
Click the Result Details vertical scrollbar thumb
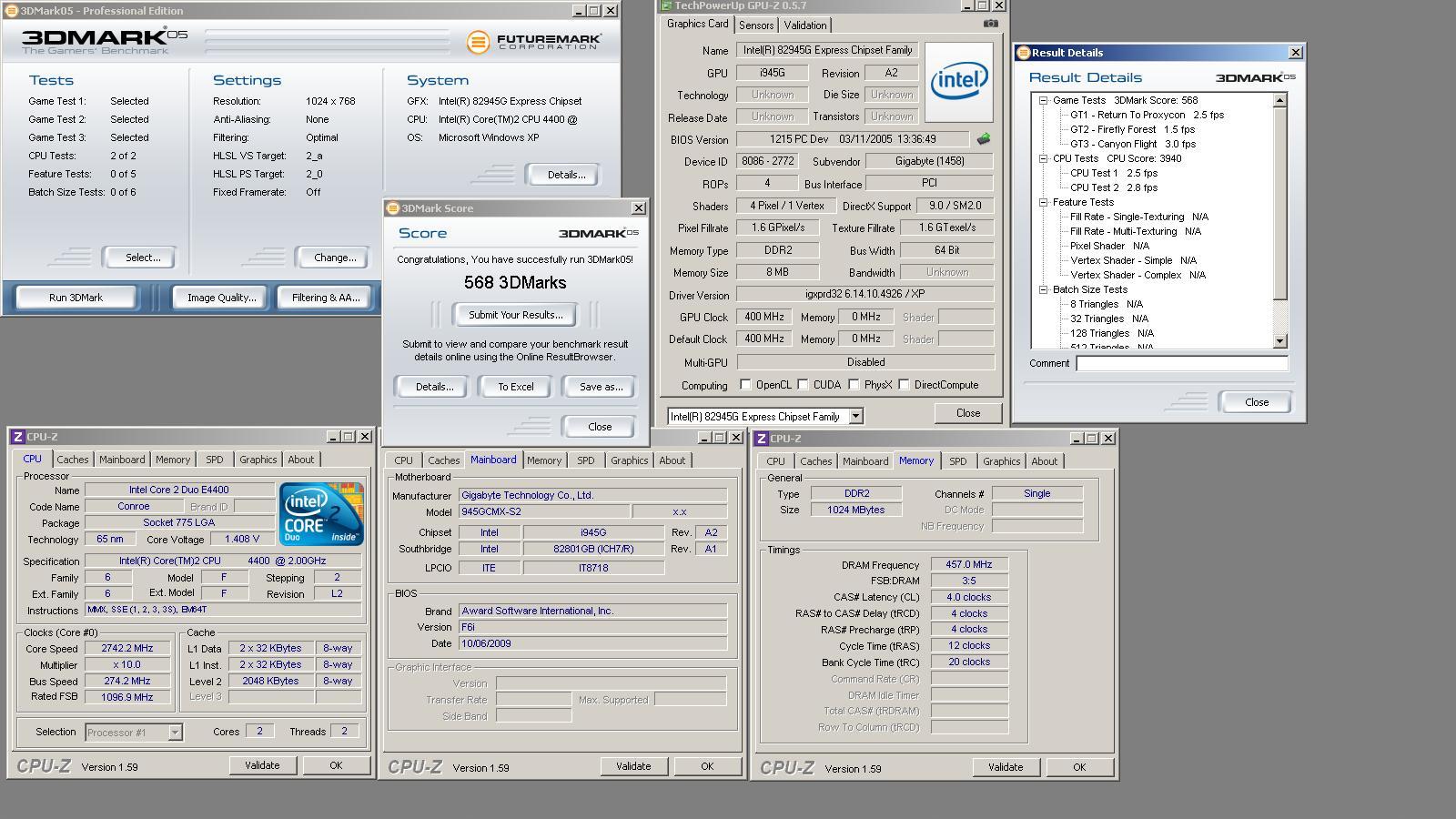tap(1280, 204)
